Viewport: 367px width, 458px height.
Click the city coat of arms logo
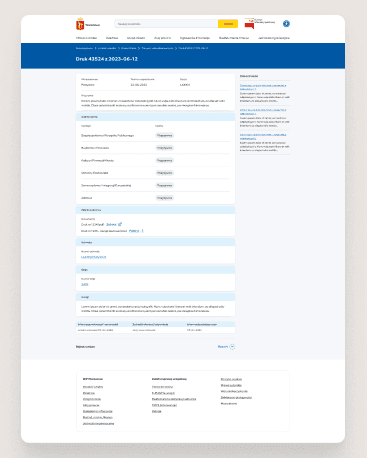click(80, 24)
